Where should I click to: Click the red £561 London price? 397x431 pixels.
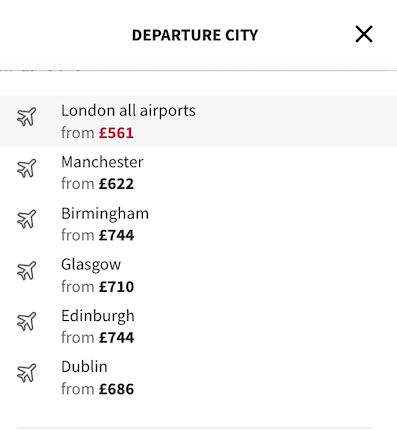(116, 133)
